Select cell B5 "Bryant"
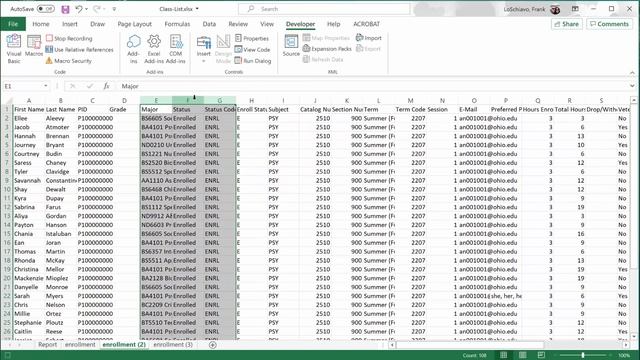The image size is (640, 360). [x=61, y=145]
